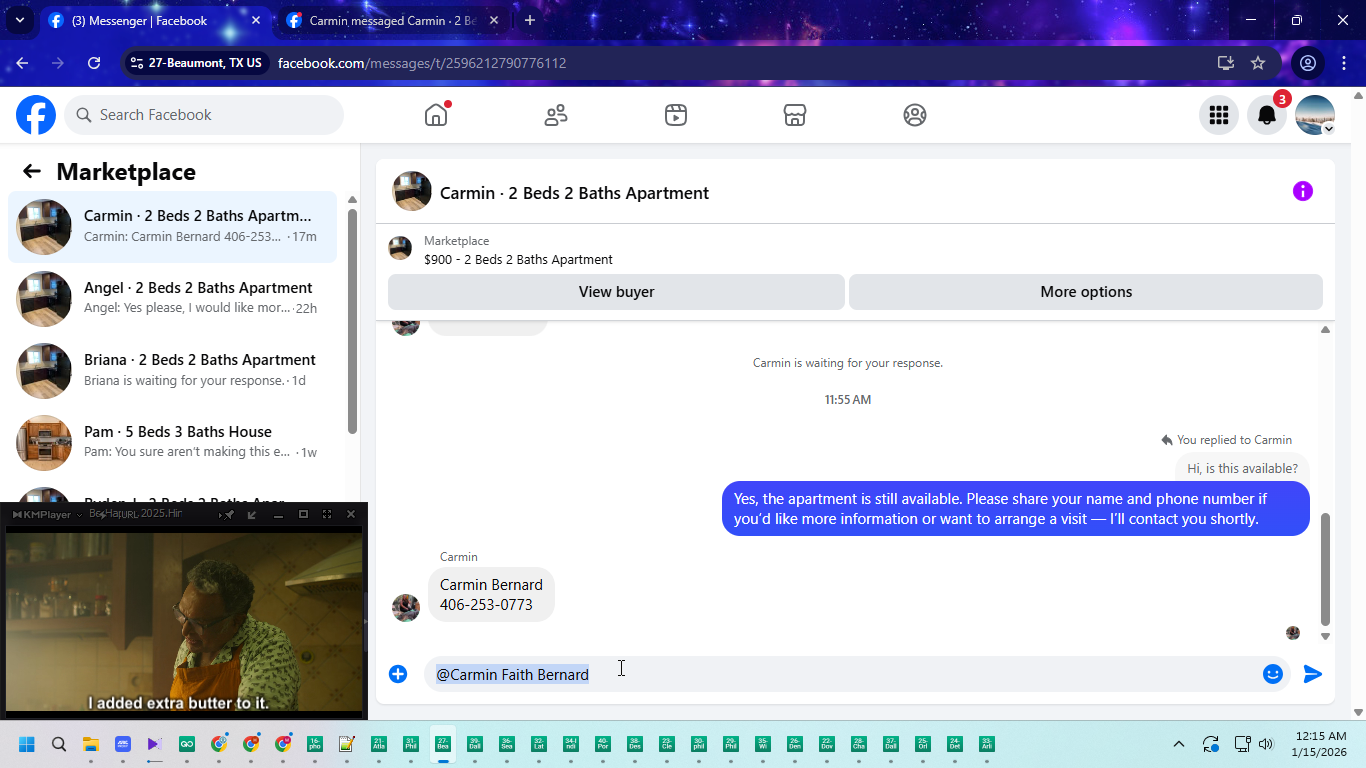Open the volume control in system tray
1366x768 pixels.
[x=1266, y=744]
